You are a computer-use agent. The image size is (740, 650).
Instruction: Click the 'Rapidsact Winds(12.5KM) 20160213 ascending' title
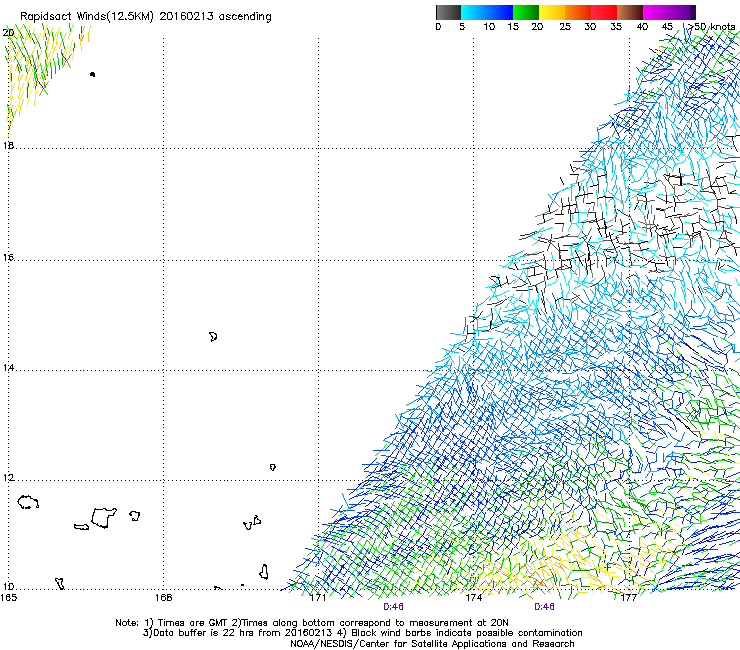[146, 17]
